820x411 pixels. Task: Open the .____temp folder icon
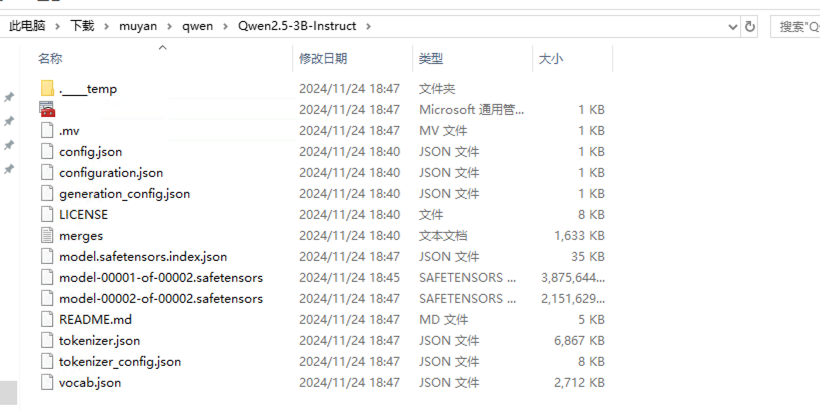pyautogui.click(x=47, y=89)
